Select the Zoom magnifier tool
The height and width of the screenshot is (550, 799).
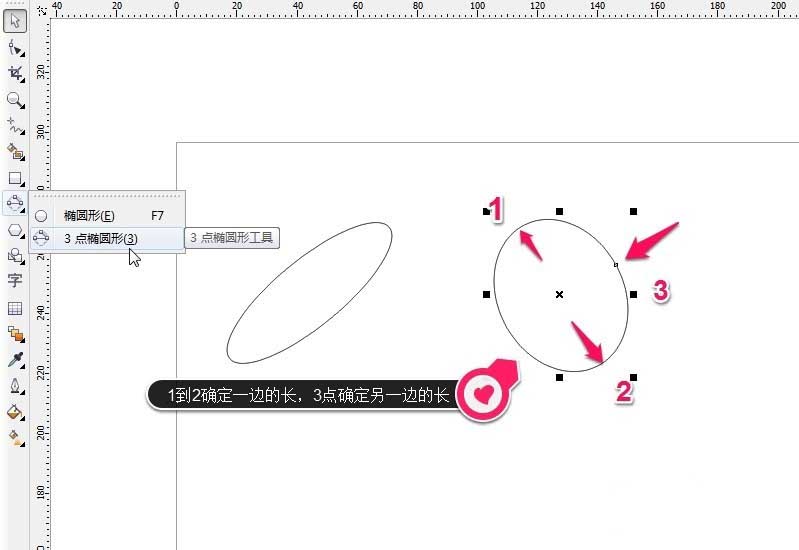[x=15, y=100]
